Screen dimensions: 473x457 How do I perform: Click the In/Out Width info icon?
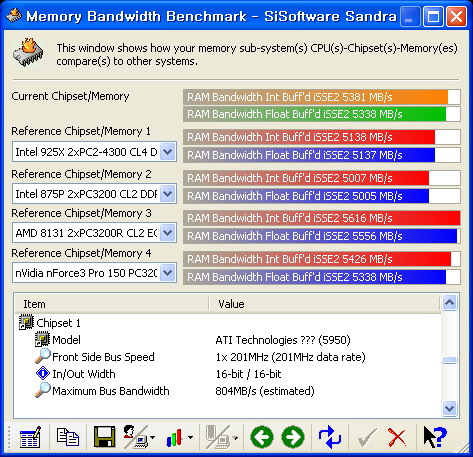(43, 373)
